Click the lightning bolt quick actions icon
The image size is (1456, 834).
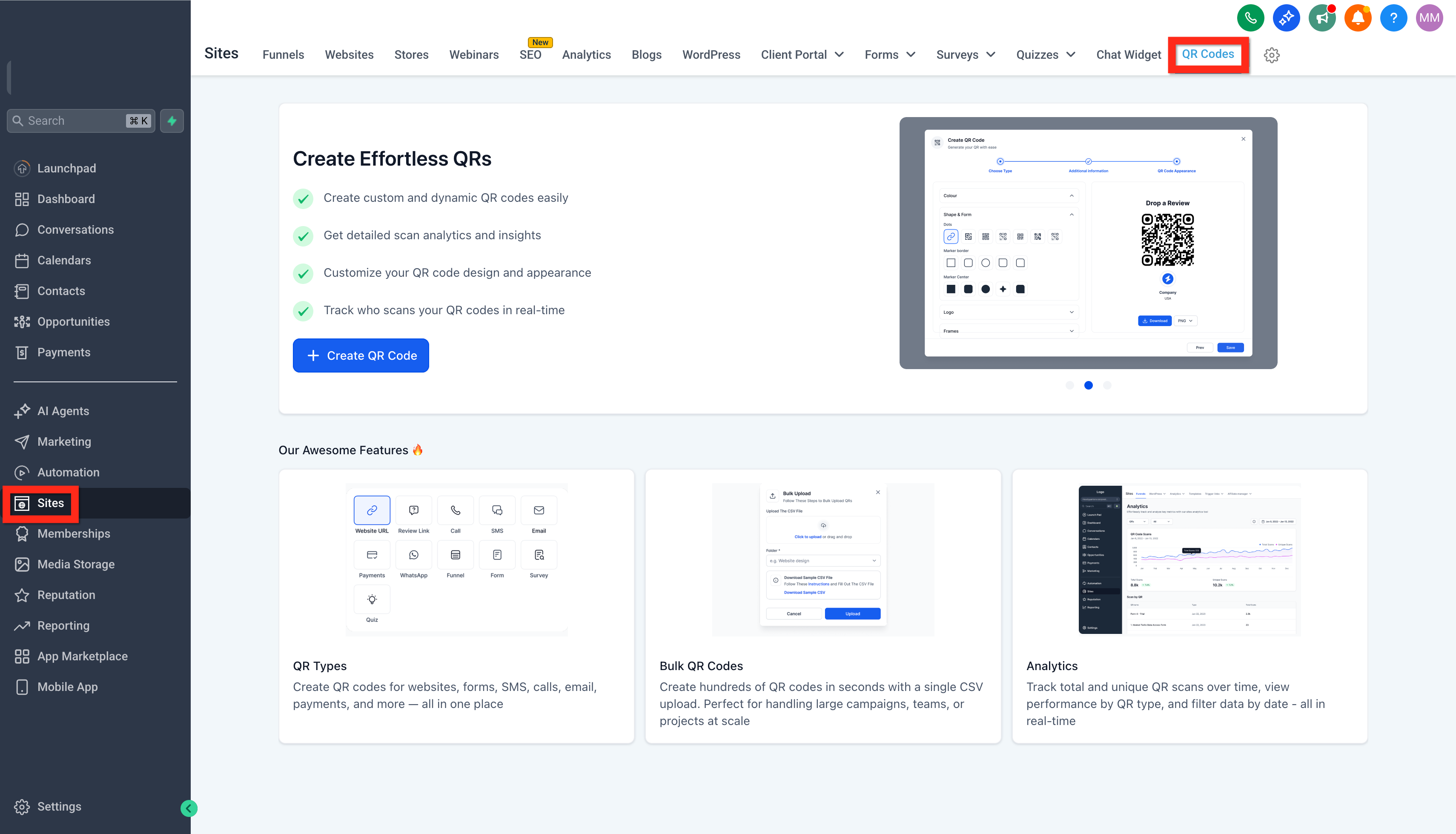pyautogui.click(x=172, y=121)
